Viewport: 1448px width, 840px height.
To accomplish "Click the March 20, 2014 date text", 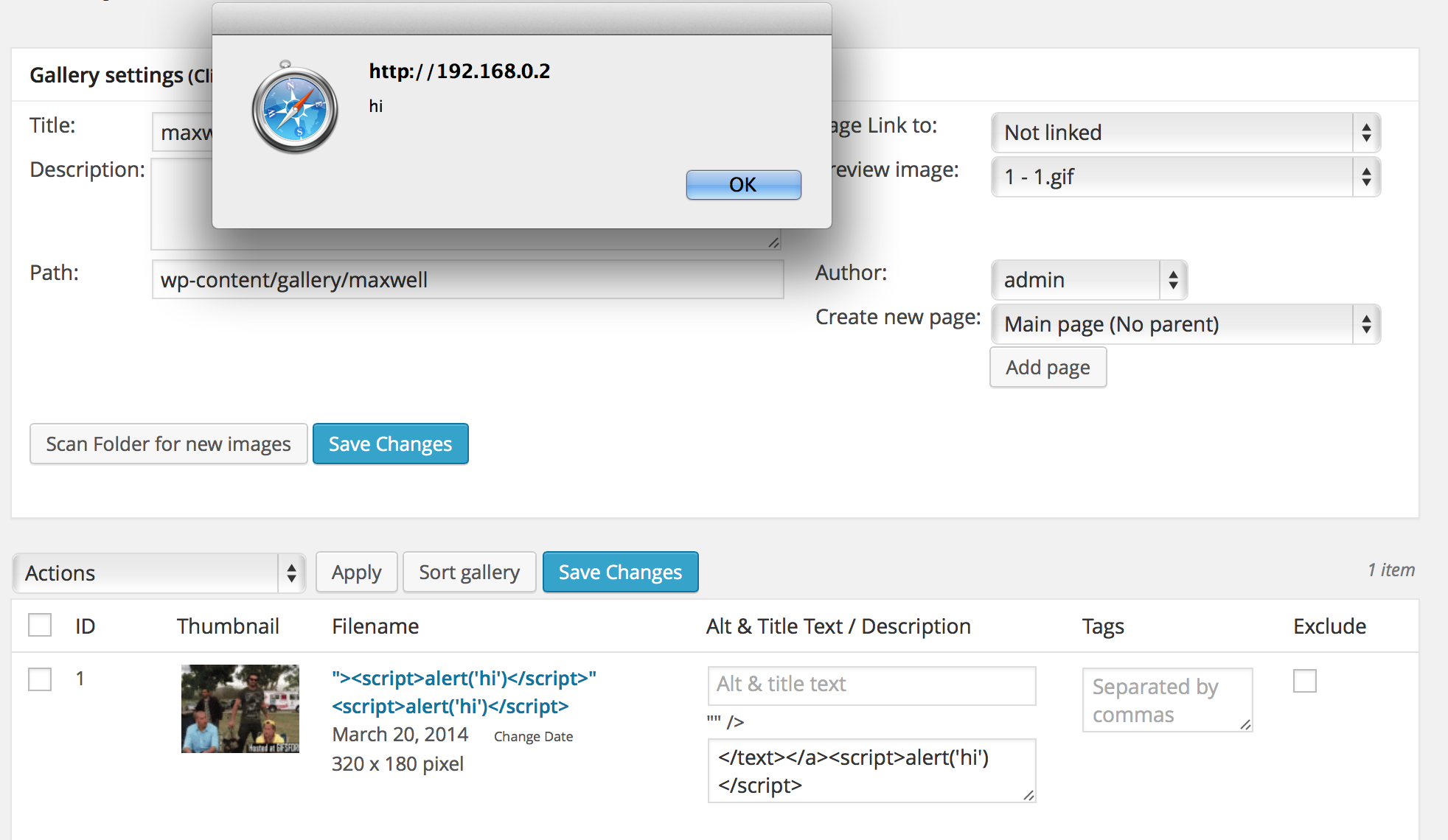I will (x=400, y=735).
